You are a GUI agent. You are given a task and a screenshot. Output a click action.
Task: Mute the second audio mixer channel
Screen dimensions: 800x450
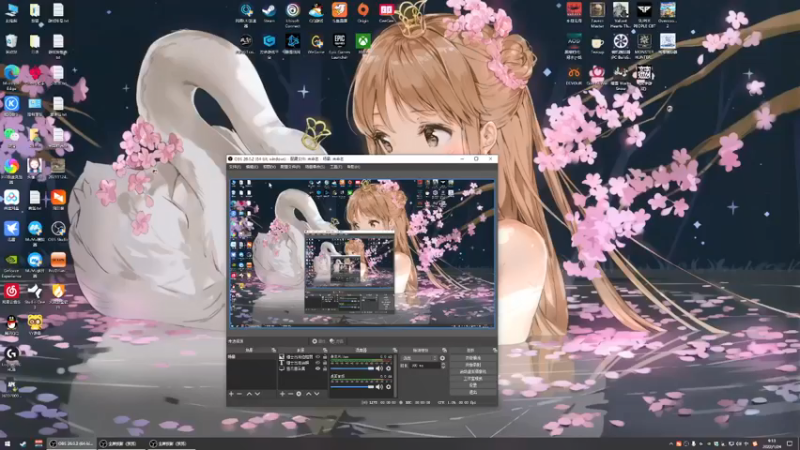pos(379,387)
